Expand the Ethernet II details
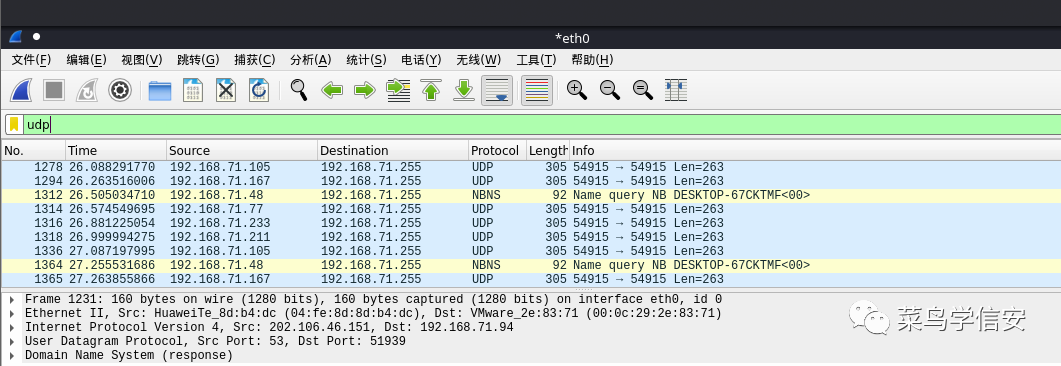Screen dimensions: 1061x366 (12, 313)
